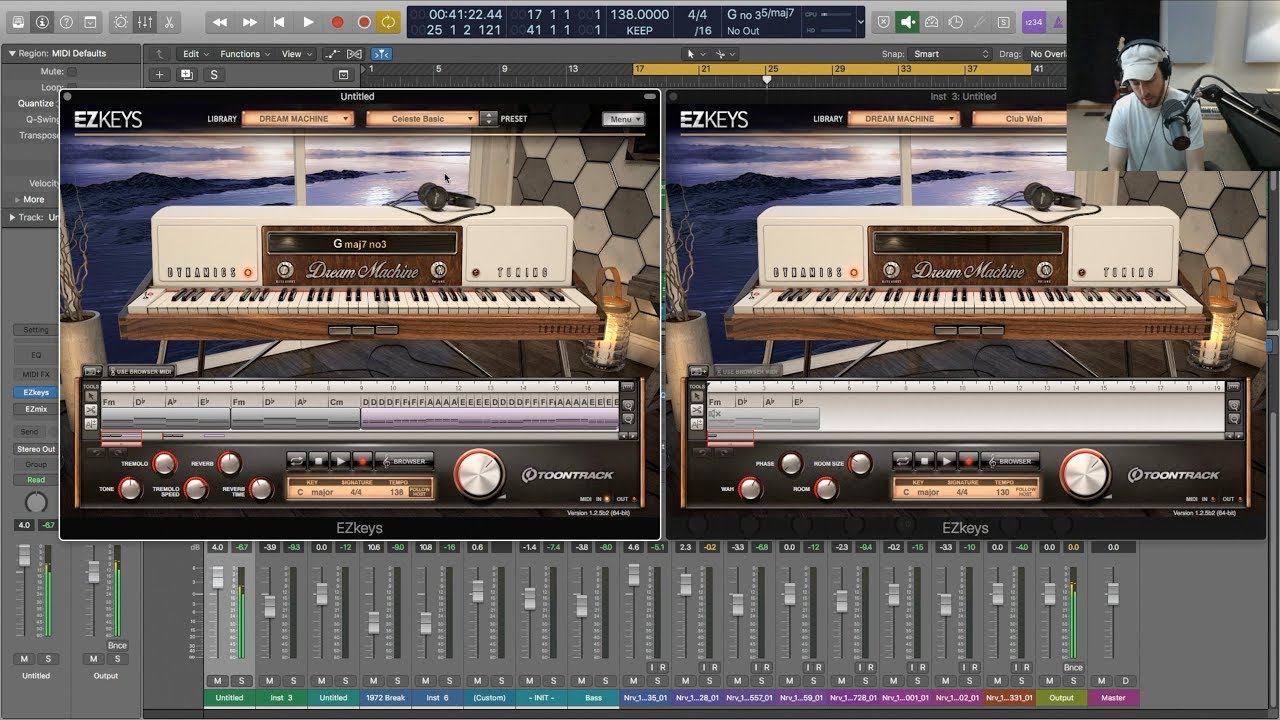
Task: Click the purple 1234 count-in button
Action: click(x=1034, y=21)
